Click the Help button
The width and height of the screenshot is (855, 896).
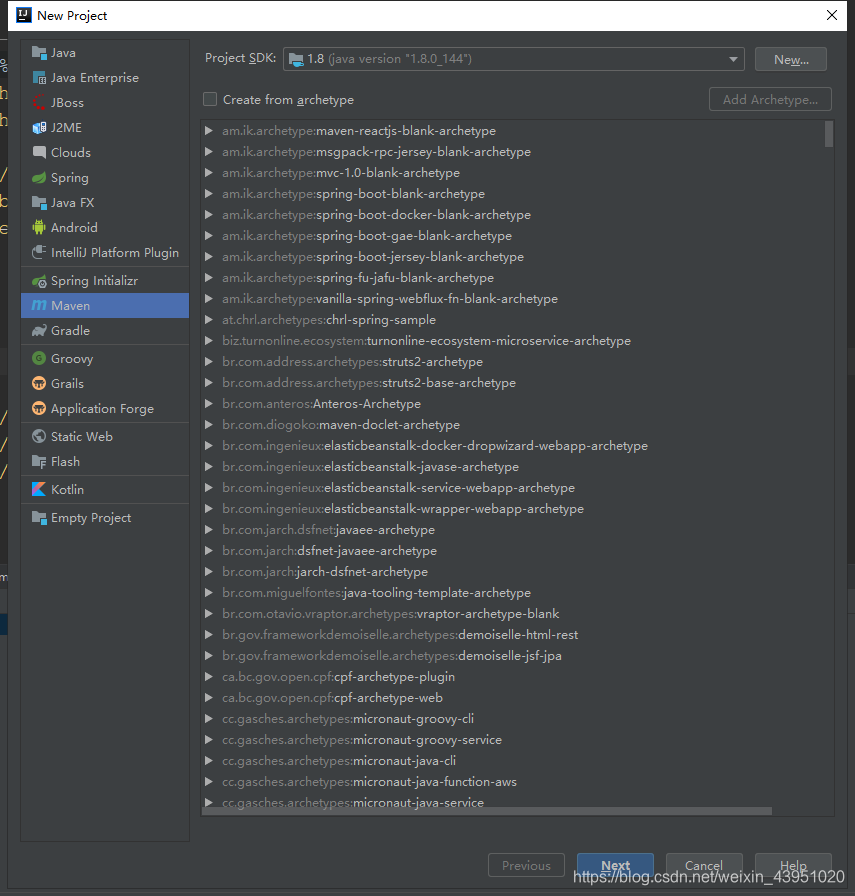[x=793, y=865]
